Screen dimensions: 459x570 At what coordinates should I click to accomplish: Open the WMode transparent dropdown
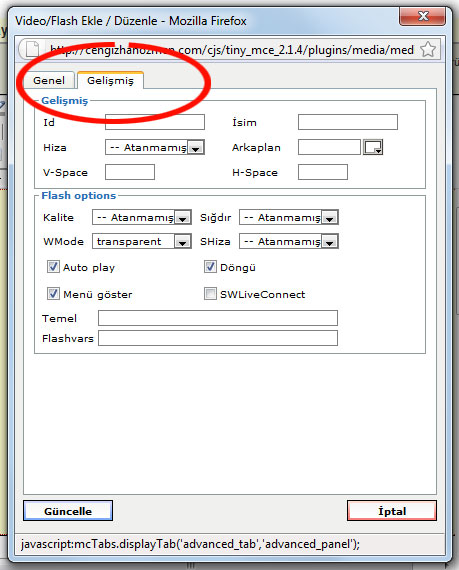click(142, 241)
